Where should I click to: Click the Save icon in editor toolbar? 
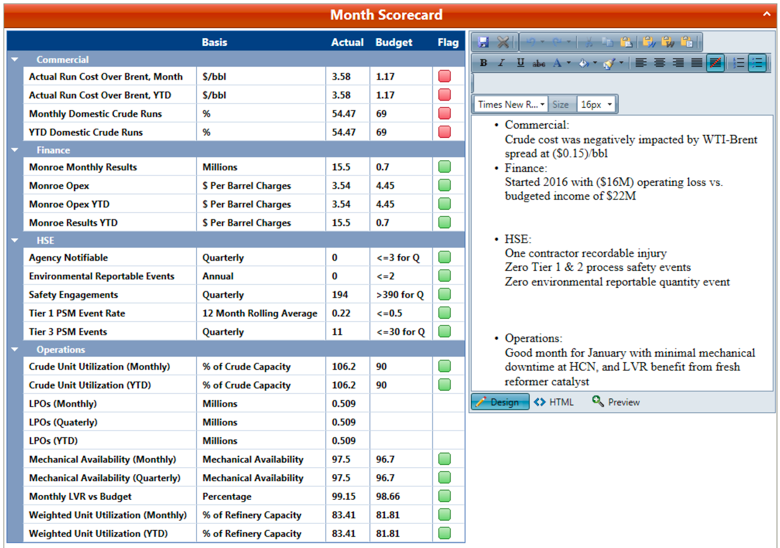tap(484, 42)
